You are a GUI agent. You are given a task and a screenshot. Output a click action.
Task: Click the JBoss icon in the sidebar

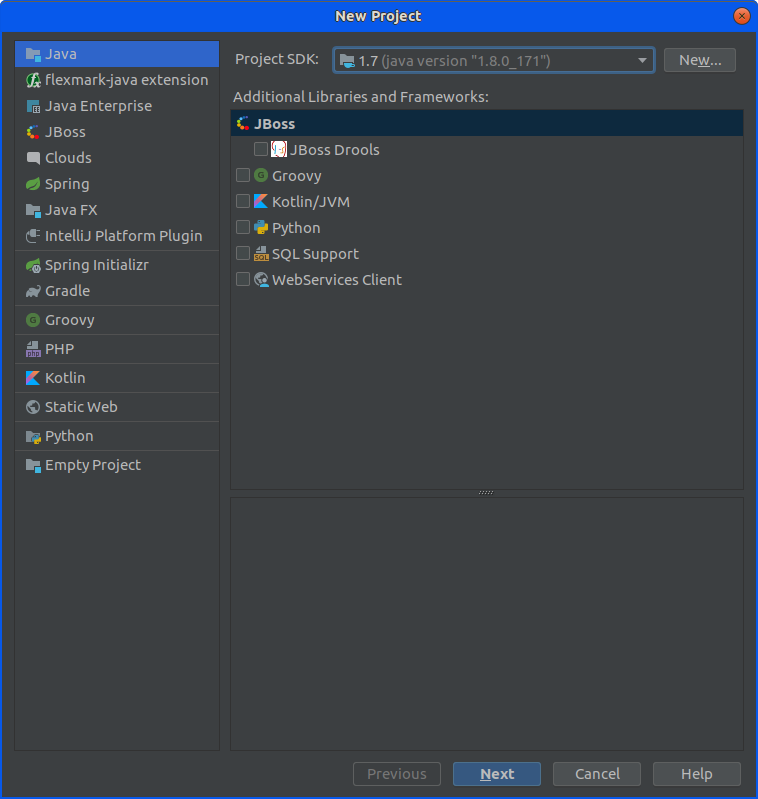coord(33,132)
